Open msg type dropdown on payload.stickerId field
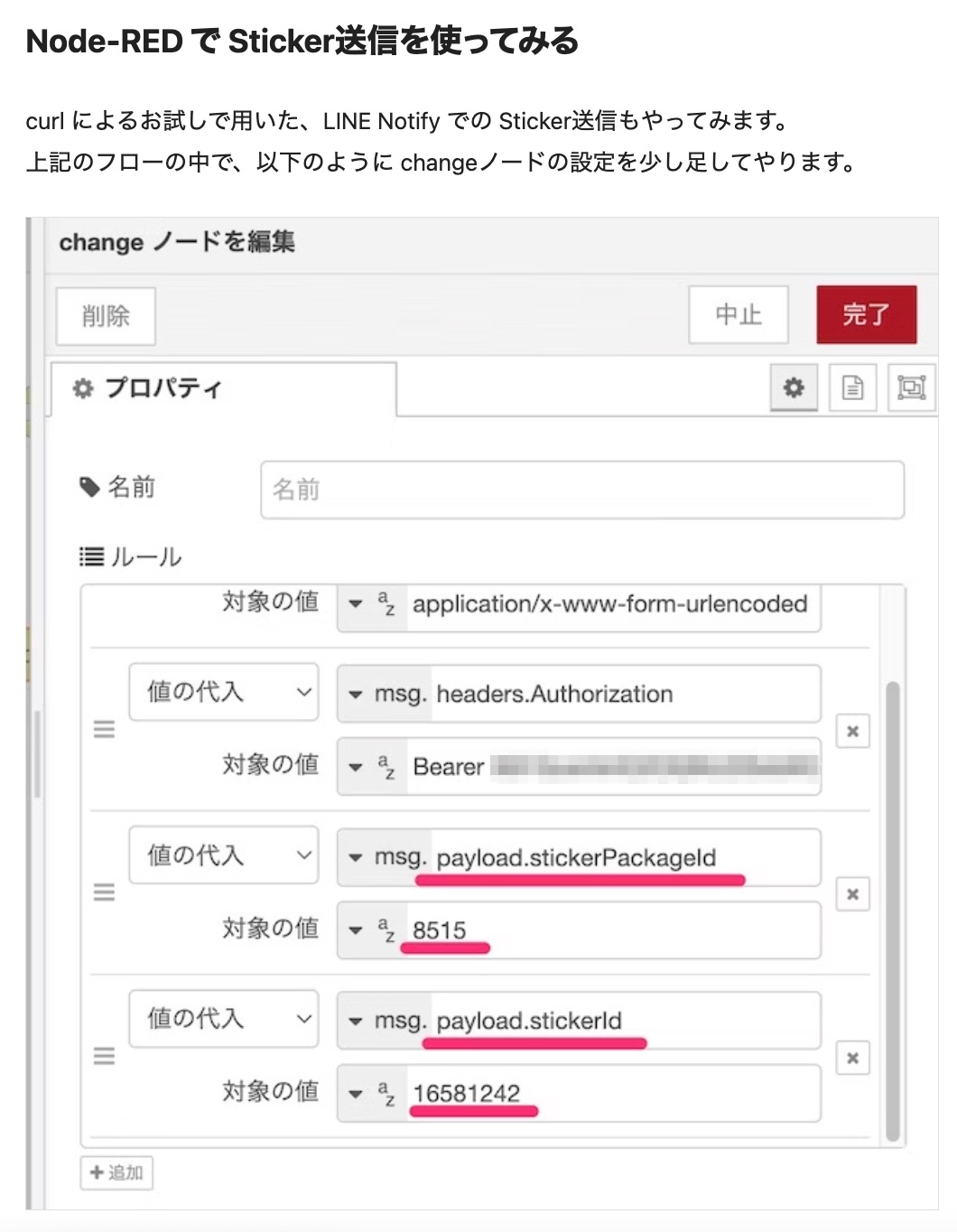 356,1021
